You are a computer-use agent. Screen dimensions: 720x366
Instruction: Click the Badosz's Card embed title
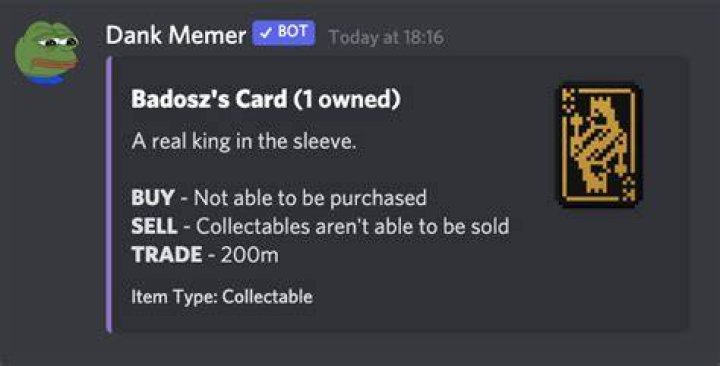265,99
